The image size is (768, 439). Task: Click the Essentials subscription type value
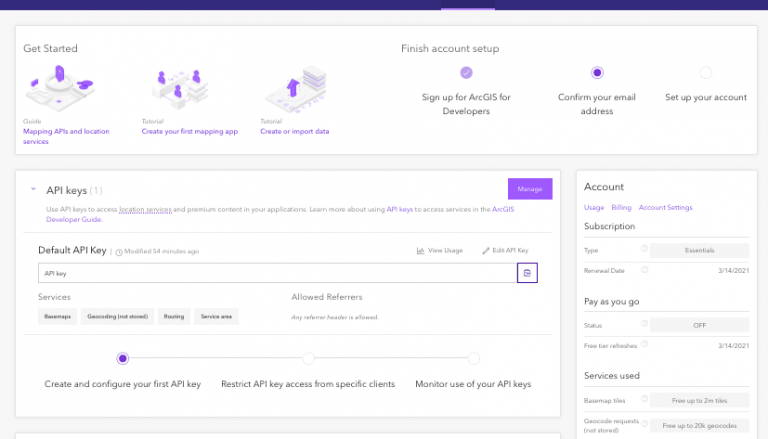pyautogui.click(x=699, y=250)
